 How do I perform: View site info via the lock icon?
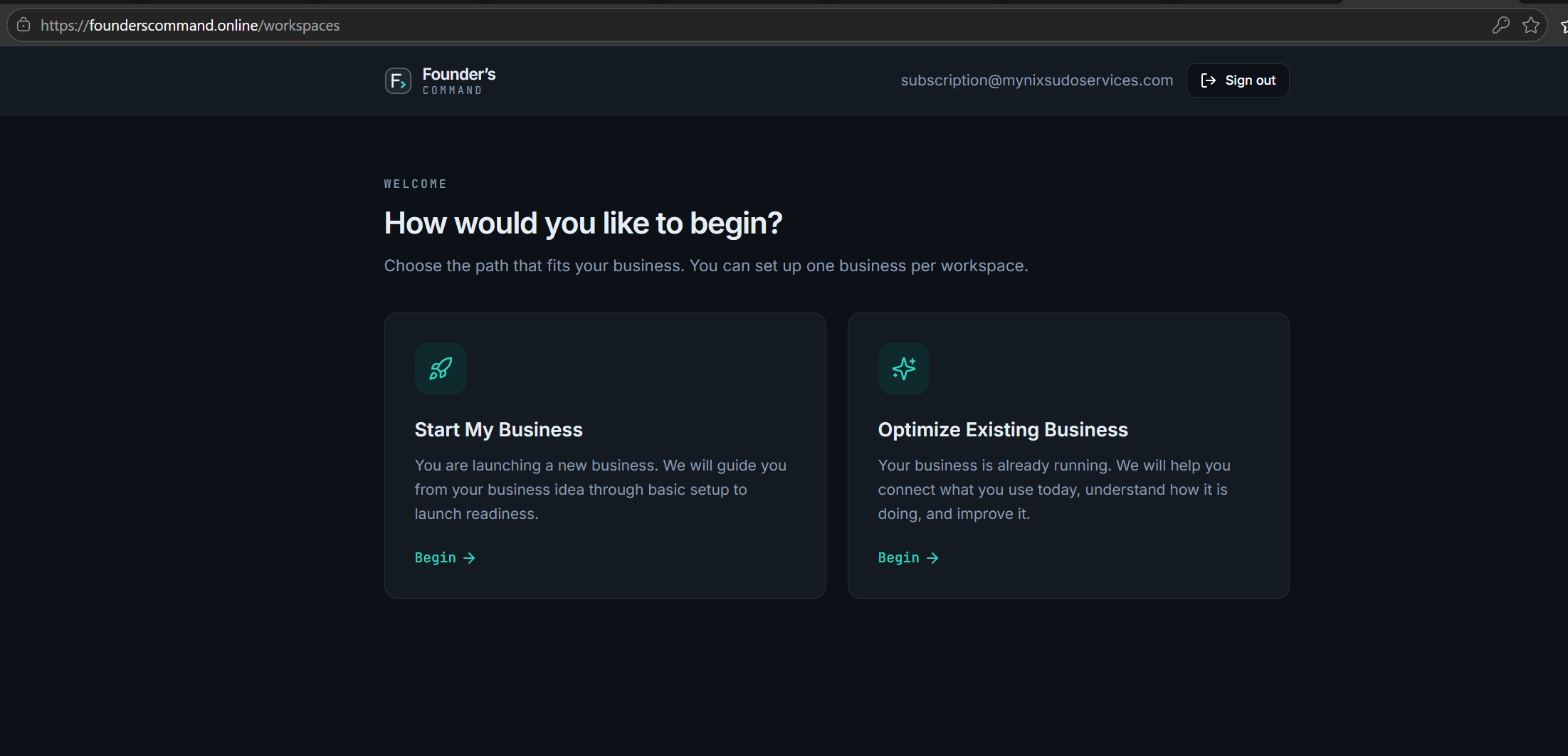(23, 25)
